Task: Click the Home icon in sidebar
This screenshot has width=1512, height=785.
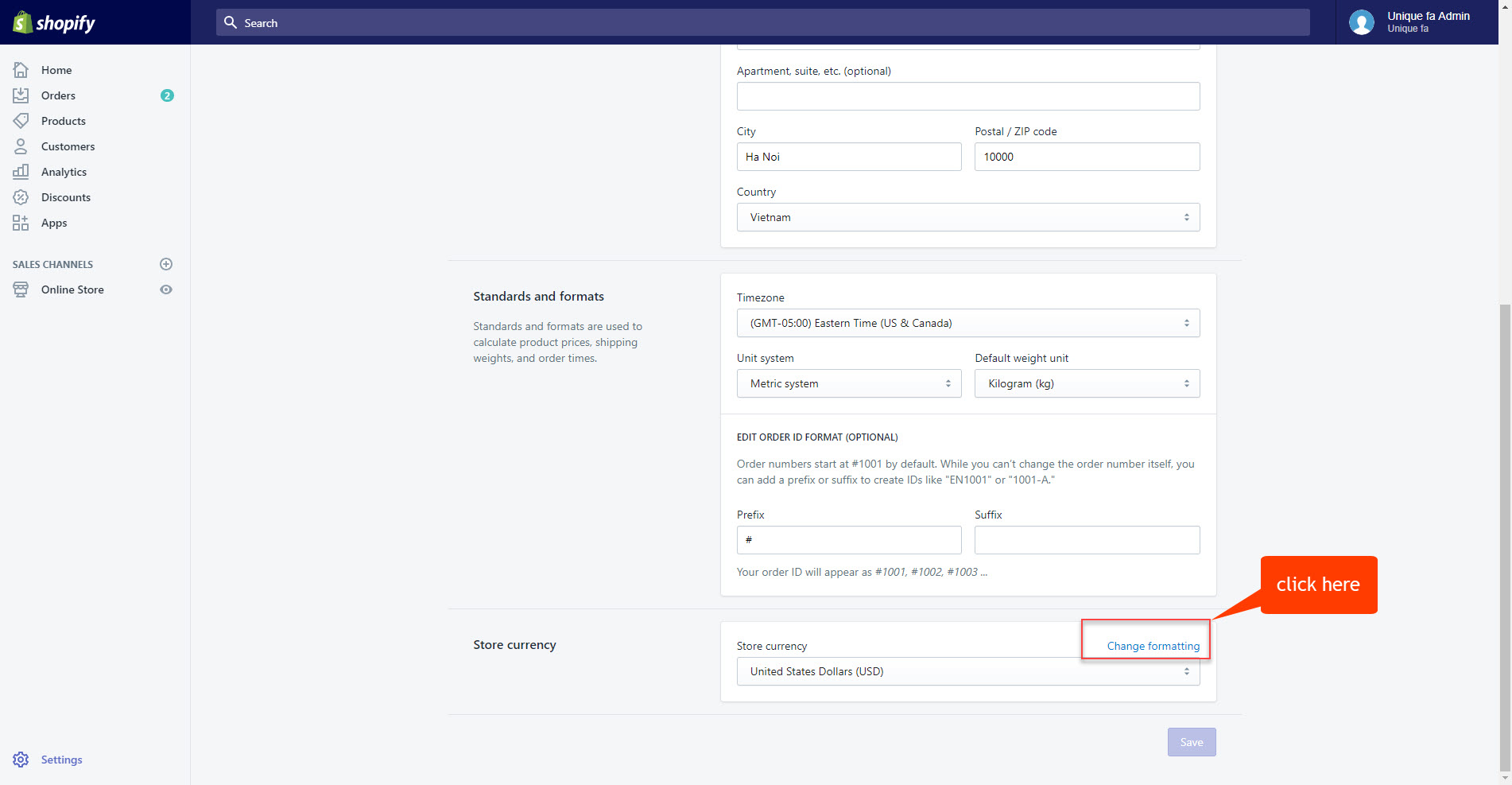Action: pos(21,70)
